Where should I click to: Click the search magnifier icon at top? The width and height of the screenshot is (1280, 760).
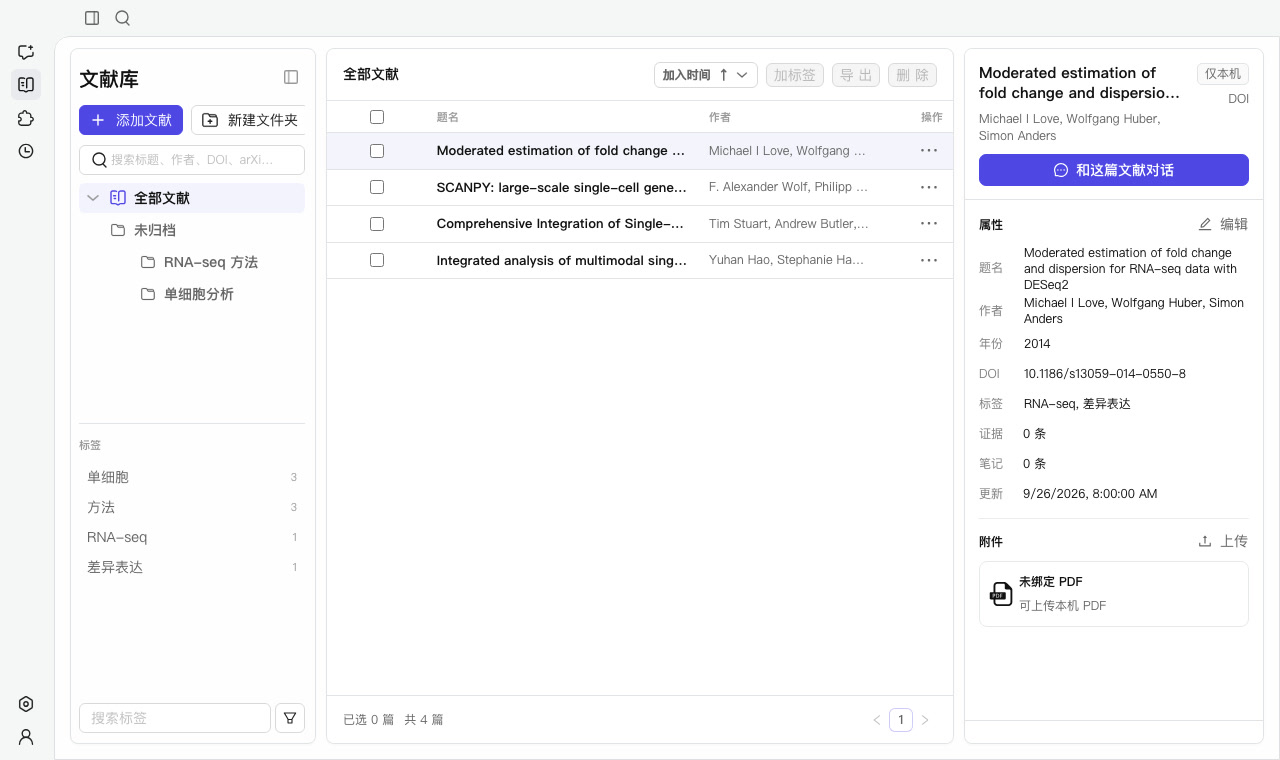click(123, 18)
